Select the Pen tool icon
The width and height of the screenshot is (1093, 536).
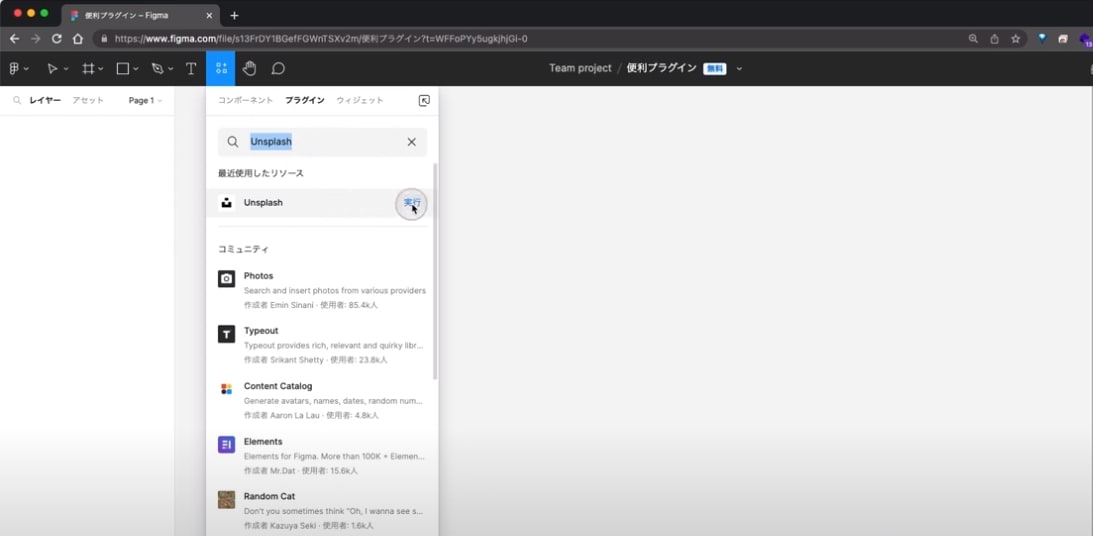(x=158, y=68)
